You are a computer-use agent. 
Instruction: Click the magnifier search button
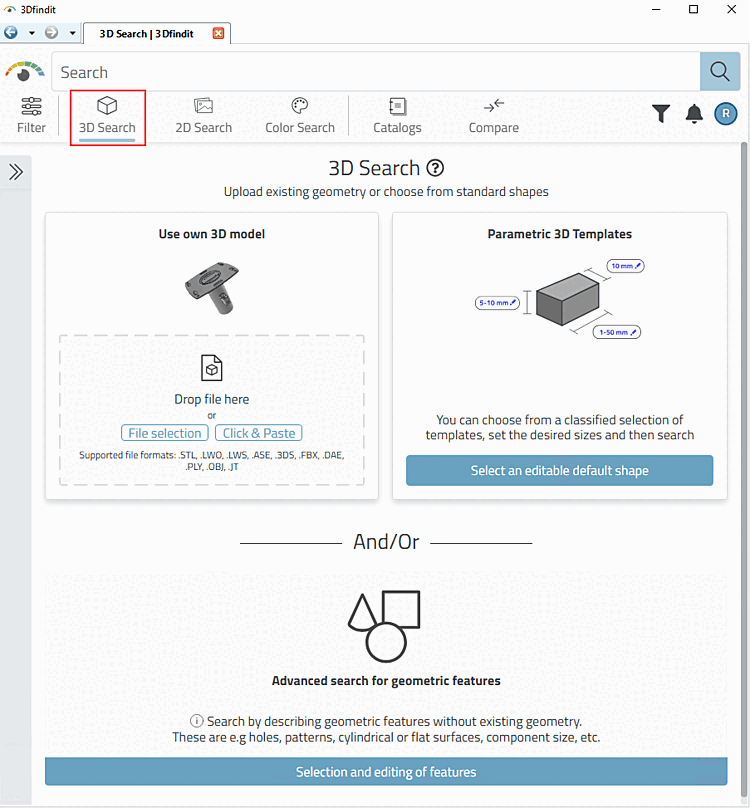pyautogui.click(x=720, y=72)
